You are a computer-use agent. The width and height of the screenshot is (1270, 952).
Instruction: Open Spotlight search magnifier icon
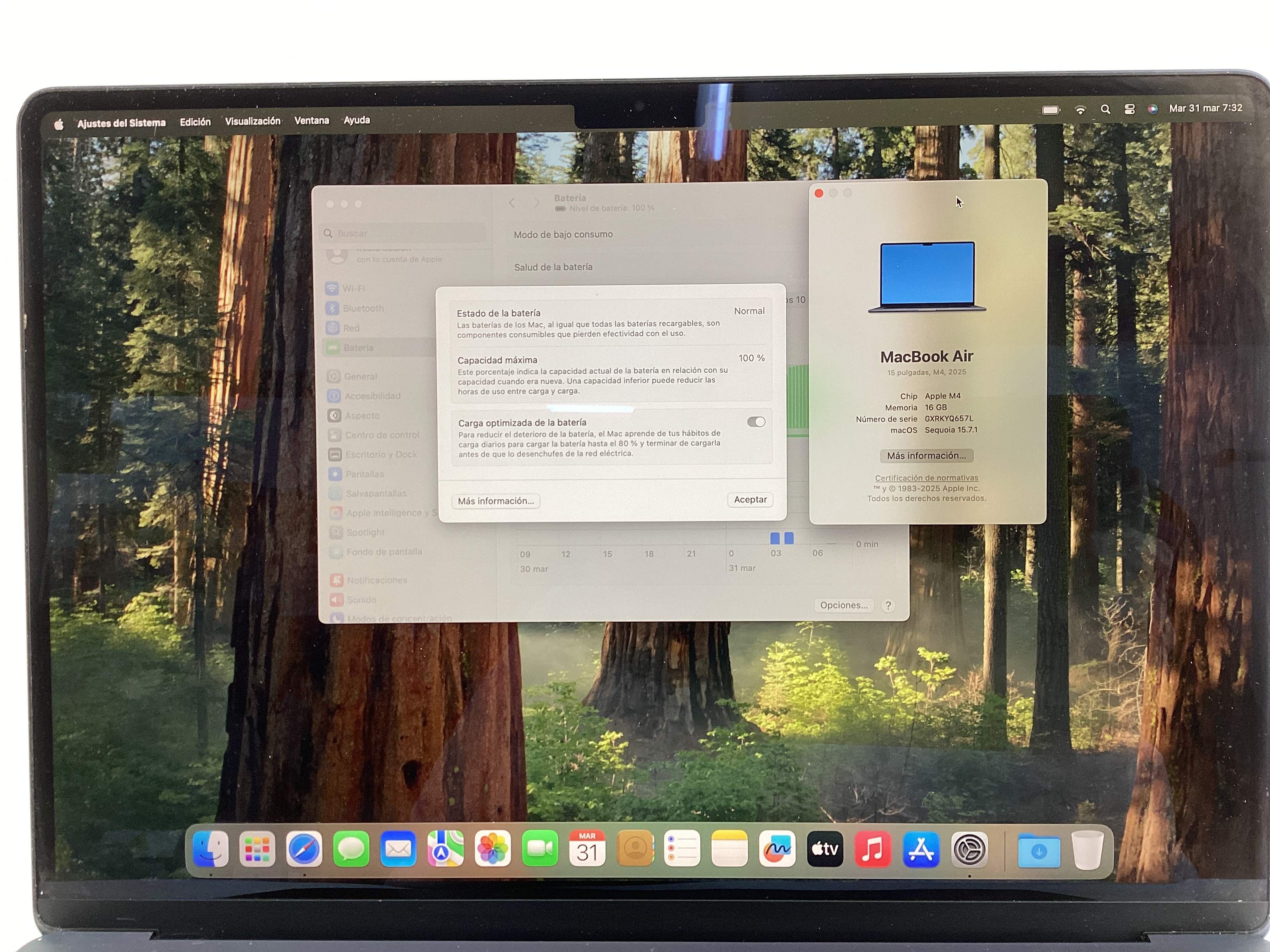tap(1105, 109)
